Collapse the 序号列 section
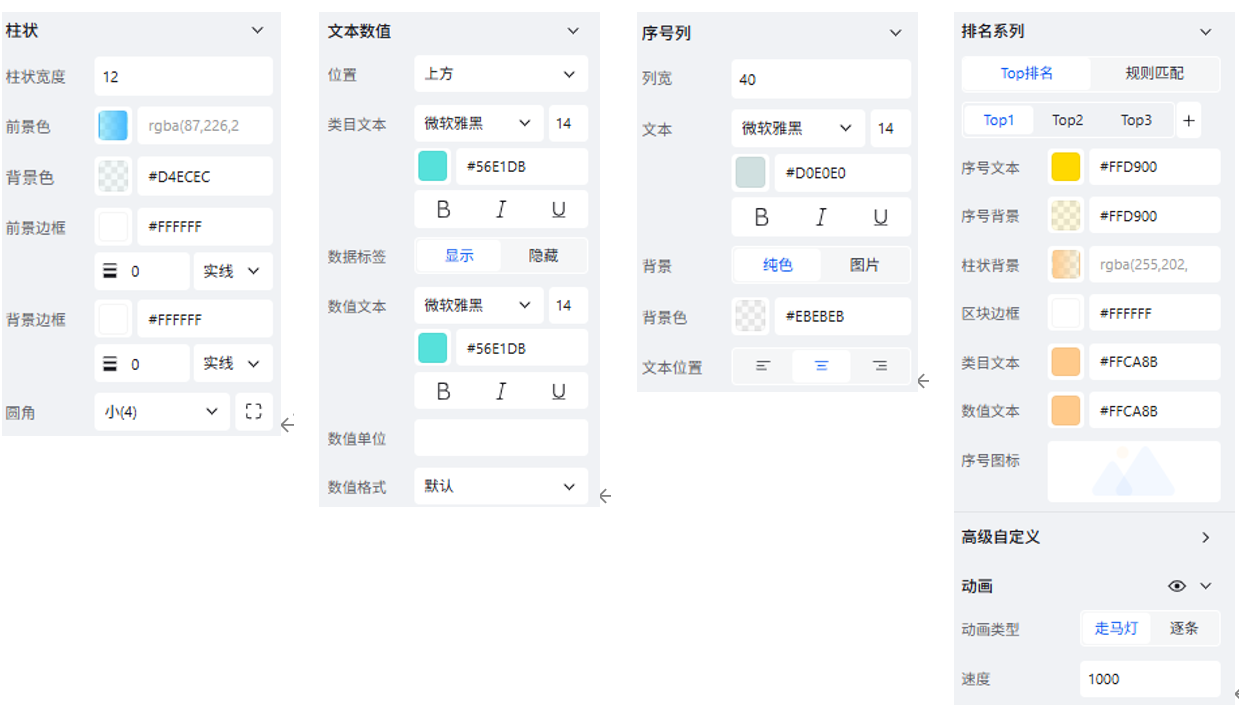This screenshot has width=1239, height=711. (896, 33)
